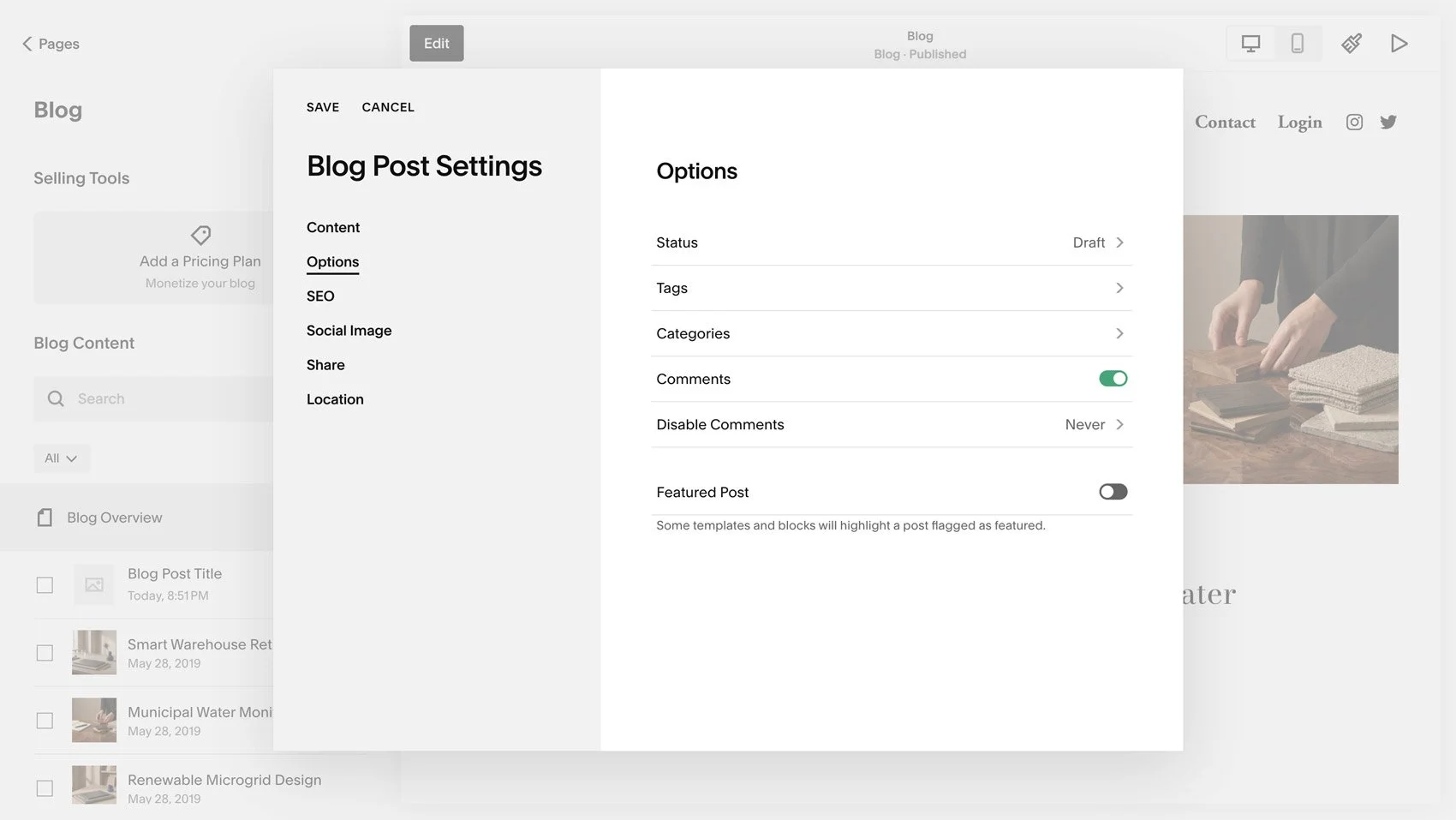Check the Municipal Water post checkbox
Viewport: 1456px width, 820px height.
click(x=45, y=721)
